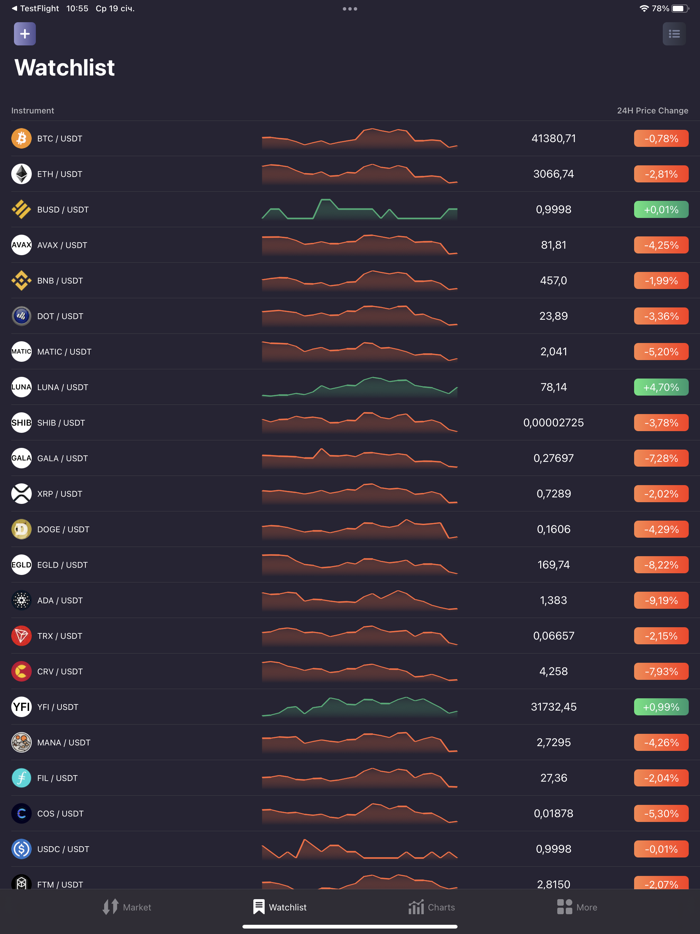Tap the Cardano coin icon
Viewport: 700px width, 934px height.
(21, 600)
